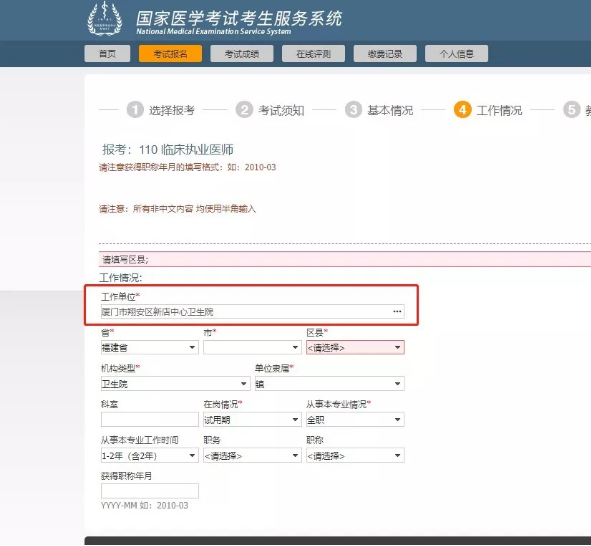Open 从事本专业工作时间 dropdown showing 1-2年
Screen dimensions: 591x546
(150, 456)
